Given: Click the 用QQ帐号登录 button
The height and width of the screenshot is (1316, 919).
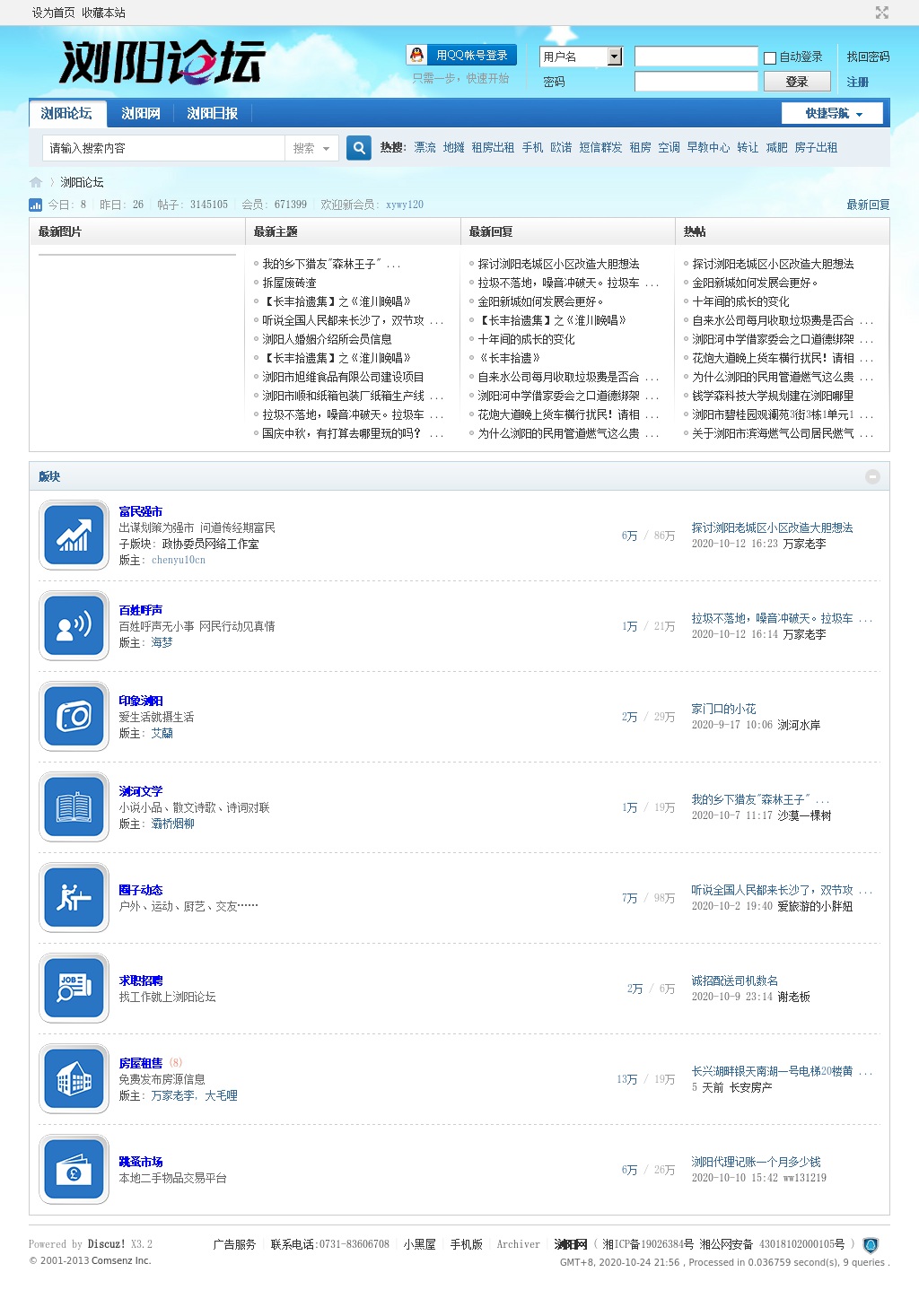Looking at the screenshot, I should 461,55.
